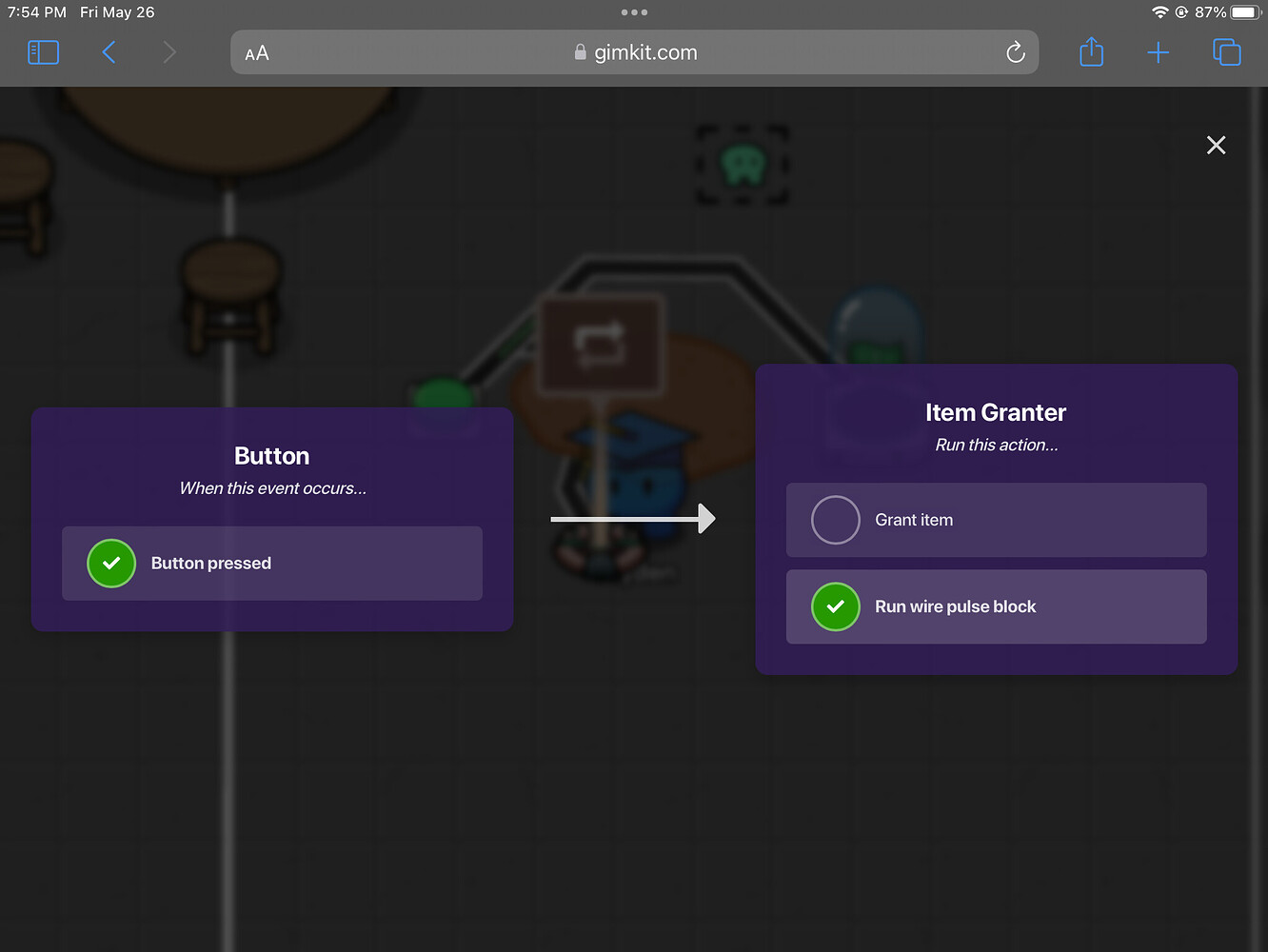
Task: Select the Run wire pulse block action
Action: (997, 606)
